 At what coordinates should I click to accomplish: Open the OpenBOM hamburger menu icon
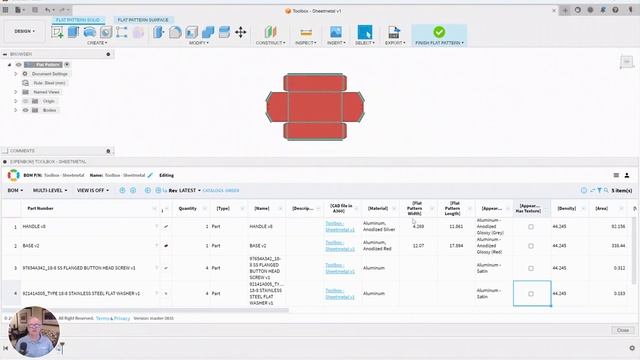(x=616, y=176)
